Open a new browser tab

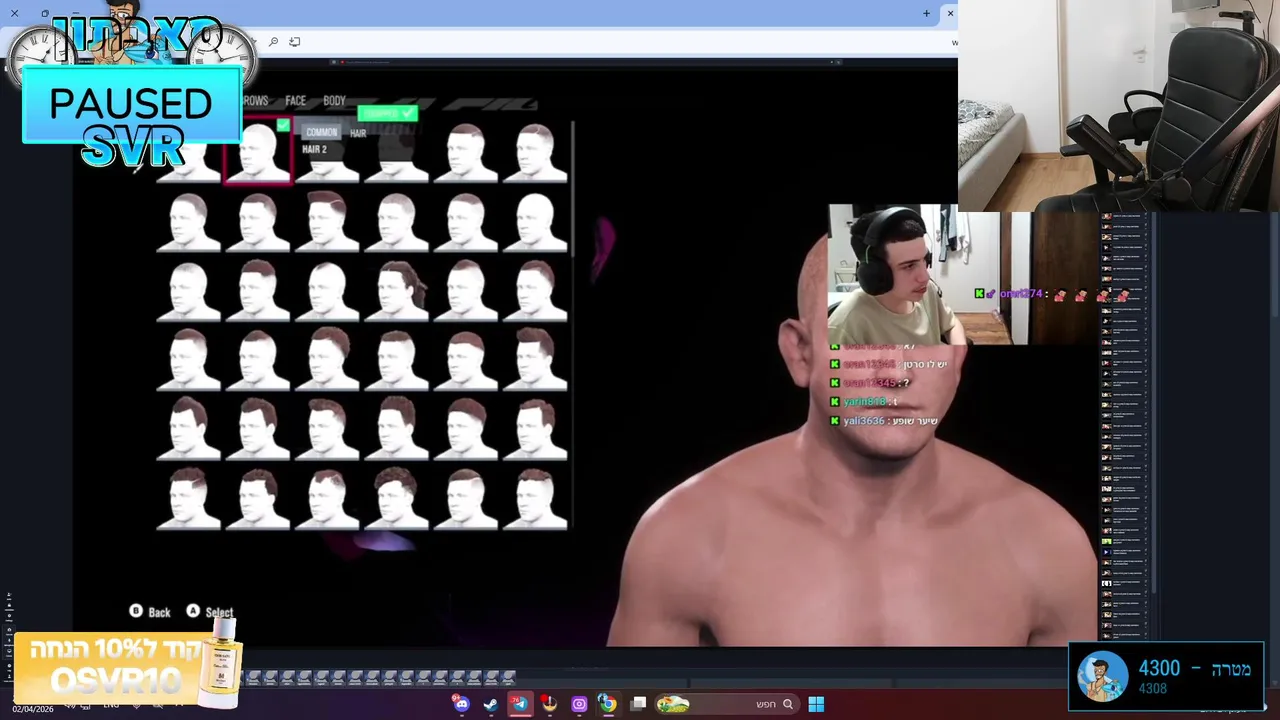[926, 13]
